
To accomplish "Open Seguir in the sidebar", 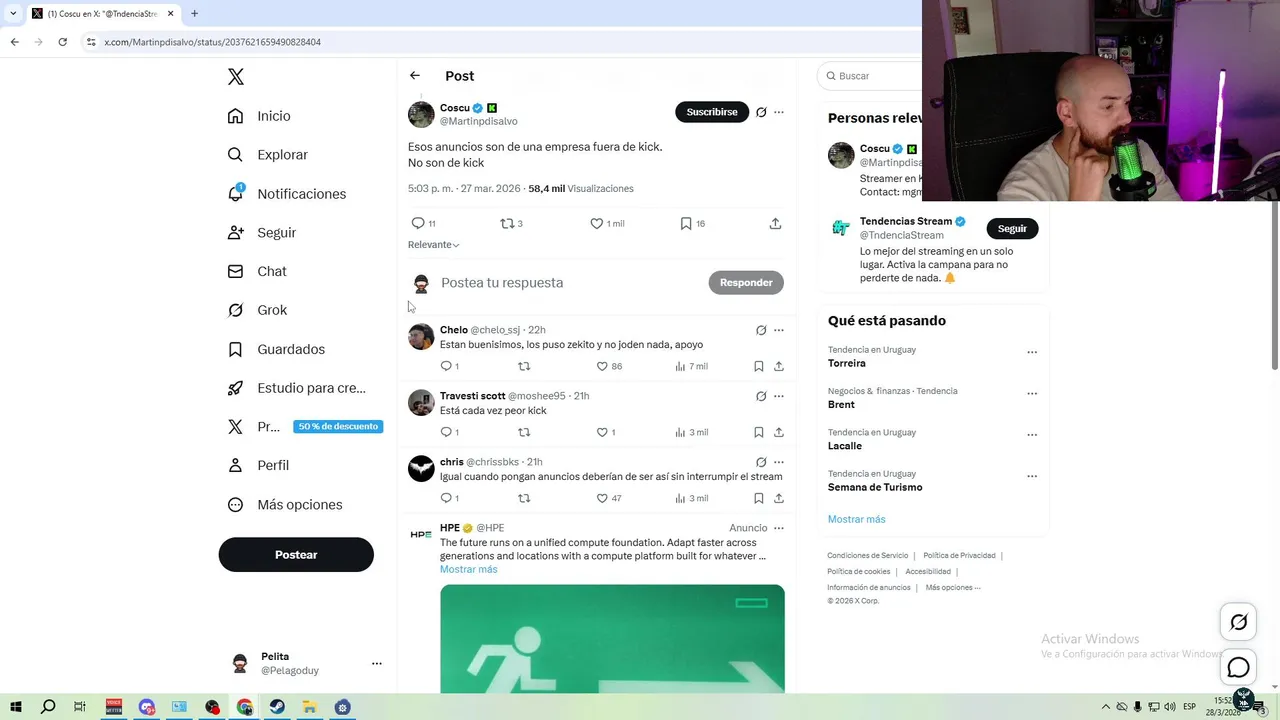I will tap(261, 232).
